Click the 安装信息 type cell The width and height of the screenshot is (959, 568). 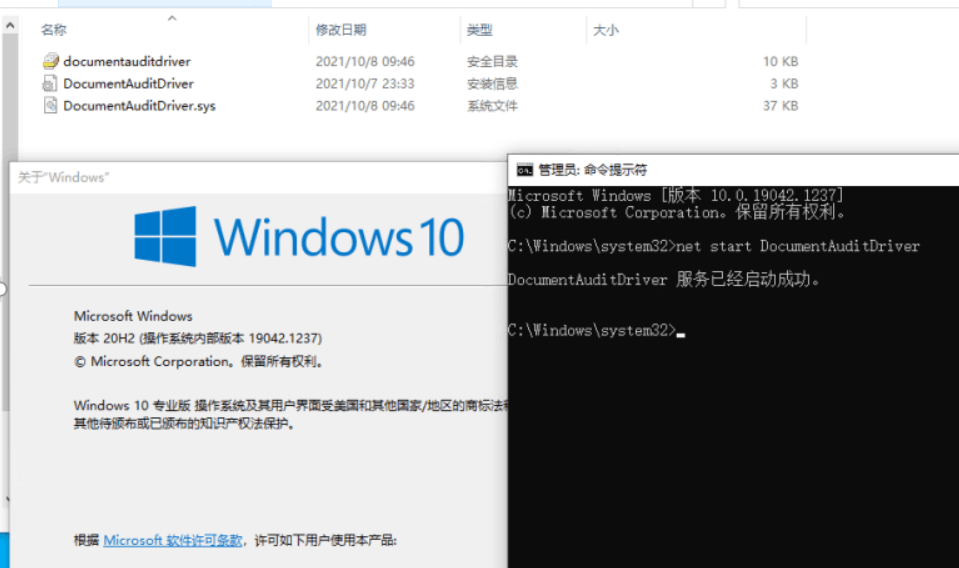(x=492, y=83)
